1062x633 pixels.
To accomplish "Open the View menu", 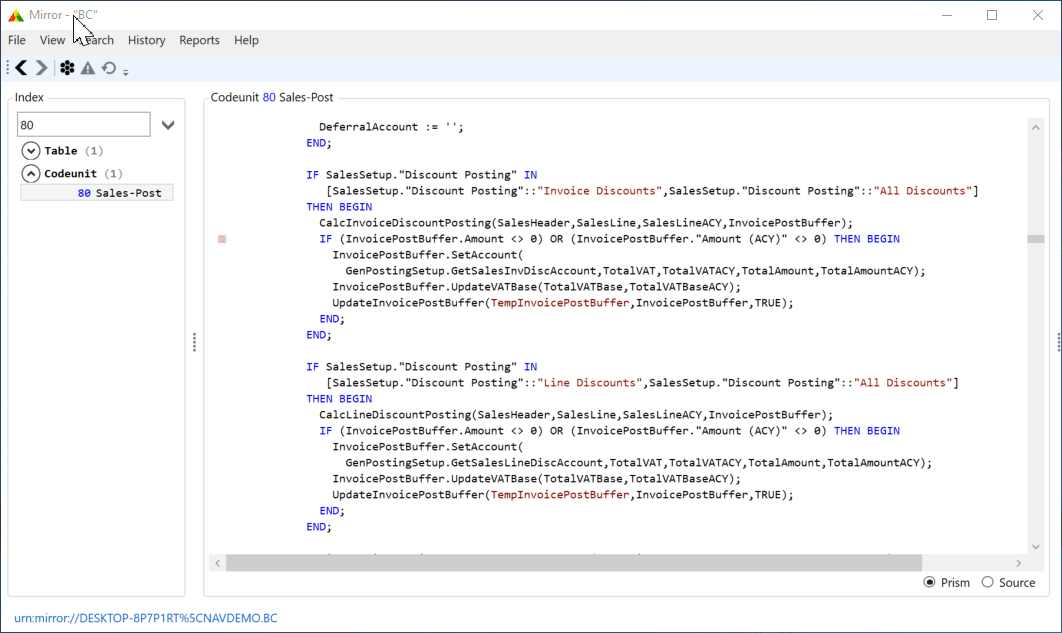I will click(52, 40).
